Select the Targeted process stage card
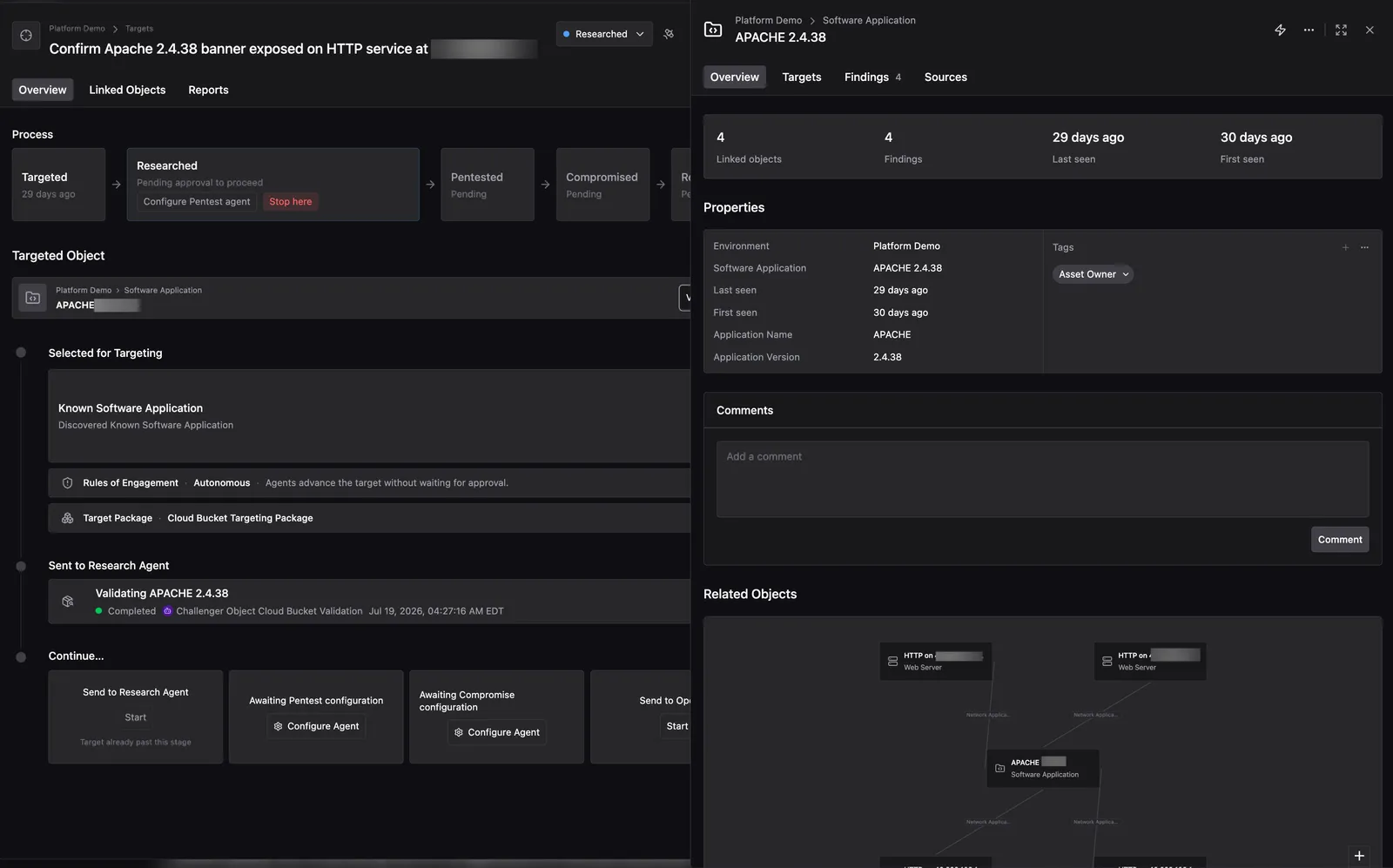The height and width of the screenshot is (868, 1393). (x=58, y=185)
